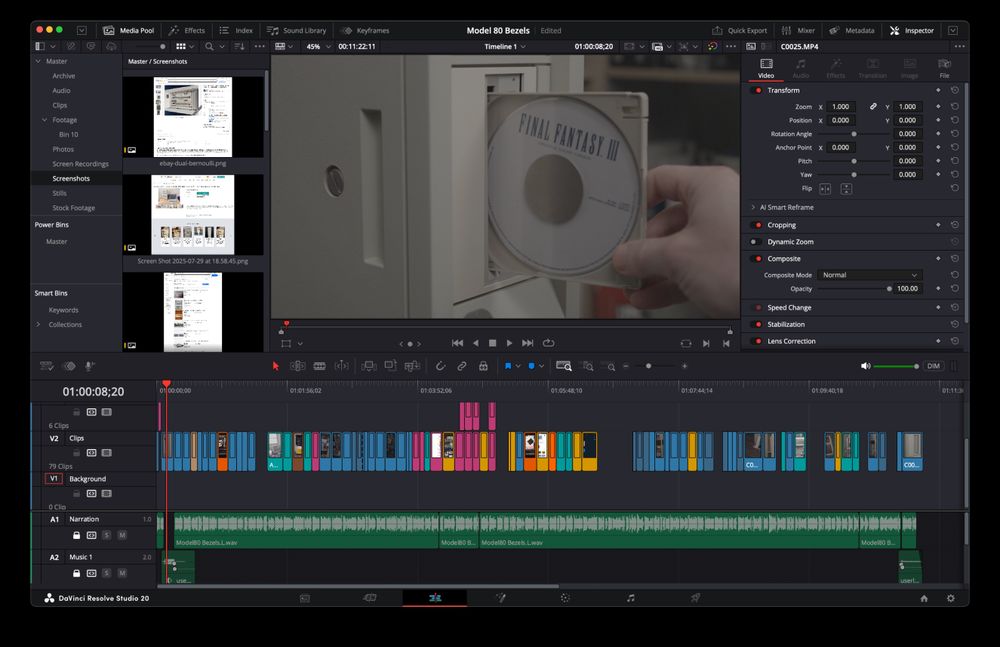Activate the Trim Edit Mode tool

(298, 366)
